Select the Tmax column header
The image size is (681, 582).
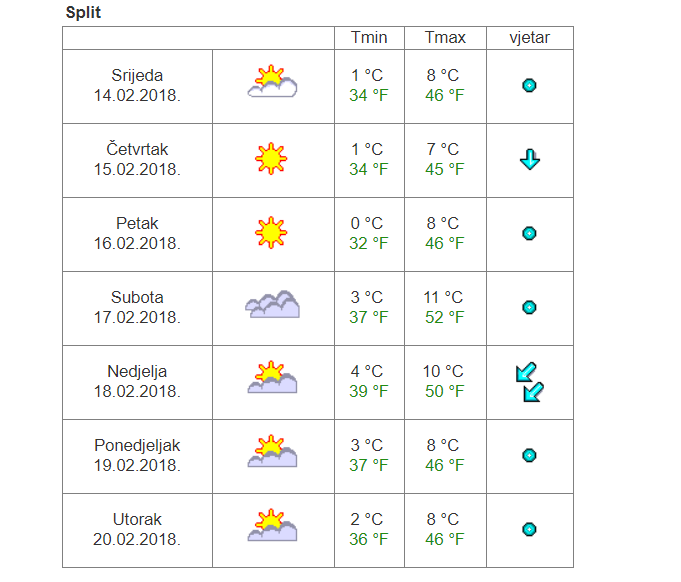[x=445, y=38]
